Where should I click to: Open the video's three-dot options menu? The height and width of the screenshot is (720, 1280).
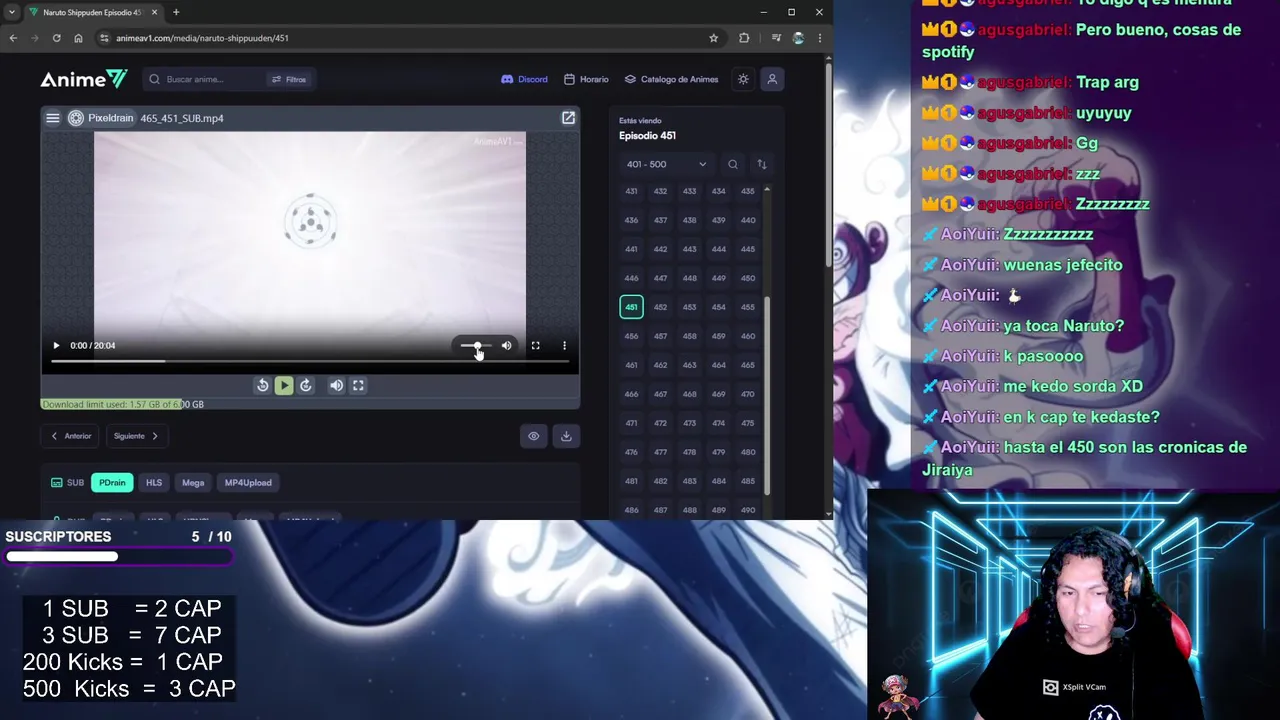[x=564, y=346]
